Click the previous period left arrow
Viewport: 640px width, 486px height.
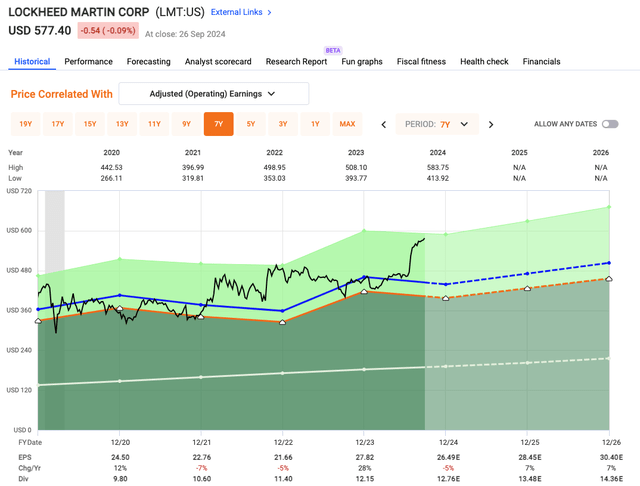[x=384, y=124]
